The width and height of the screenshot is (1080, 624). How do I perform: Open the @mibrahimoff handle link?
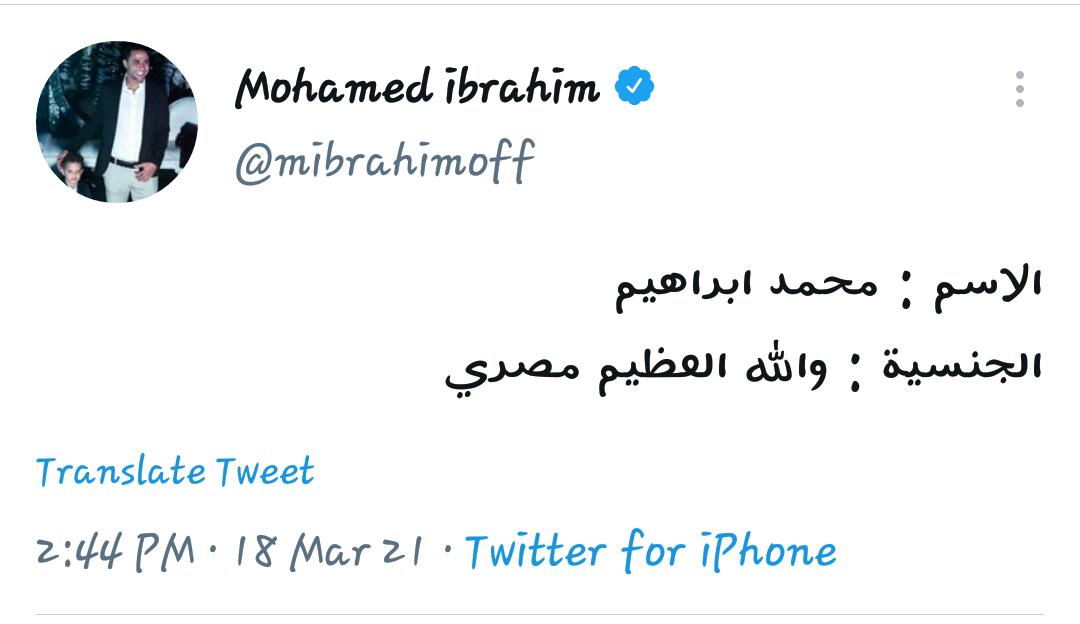click(384, 160)
